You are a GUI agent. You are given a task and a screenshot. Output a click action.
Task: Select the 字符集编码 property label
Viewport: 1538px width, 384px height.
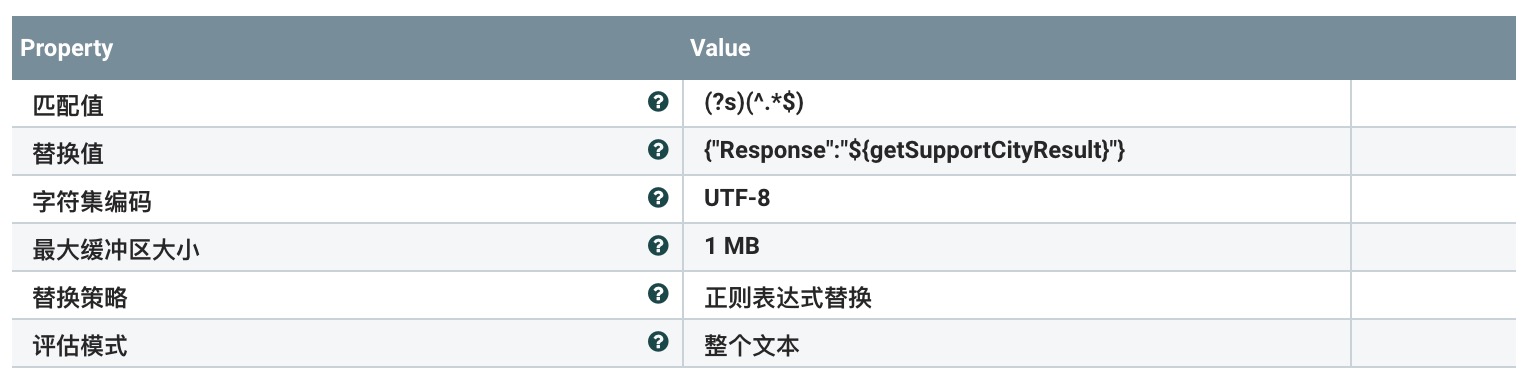point(92,200)
